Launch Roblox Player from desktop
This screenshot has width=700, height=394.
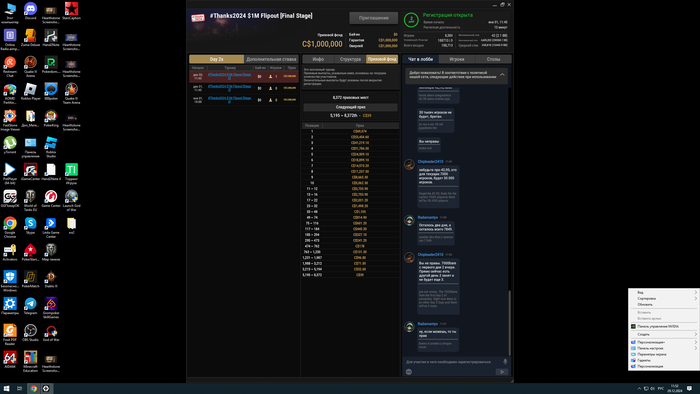coord(30,92)
